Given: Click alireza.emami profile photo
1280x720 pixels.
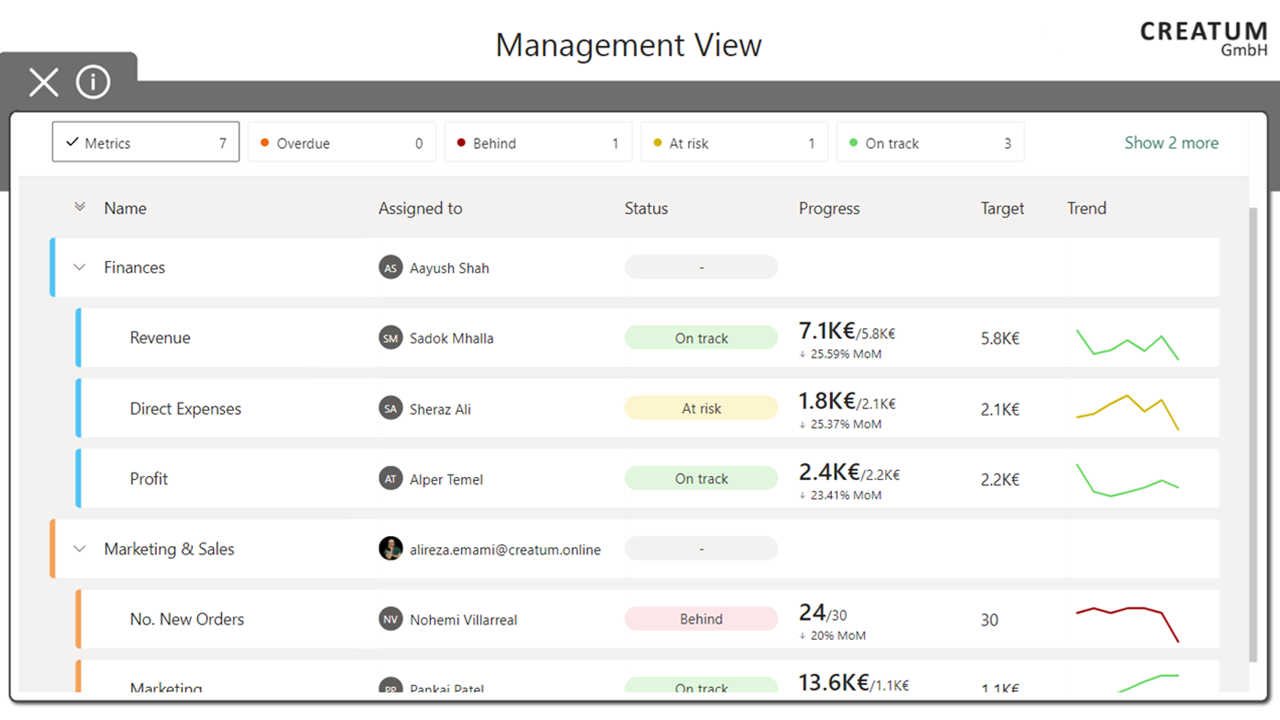Looking at the screenshot, I should (390, 549).
